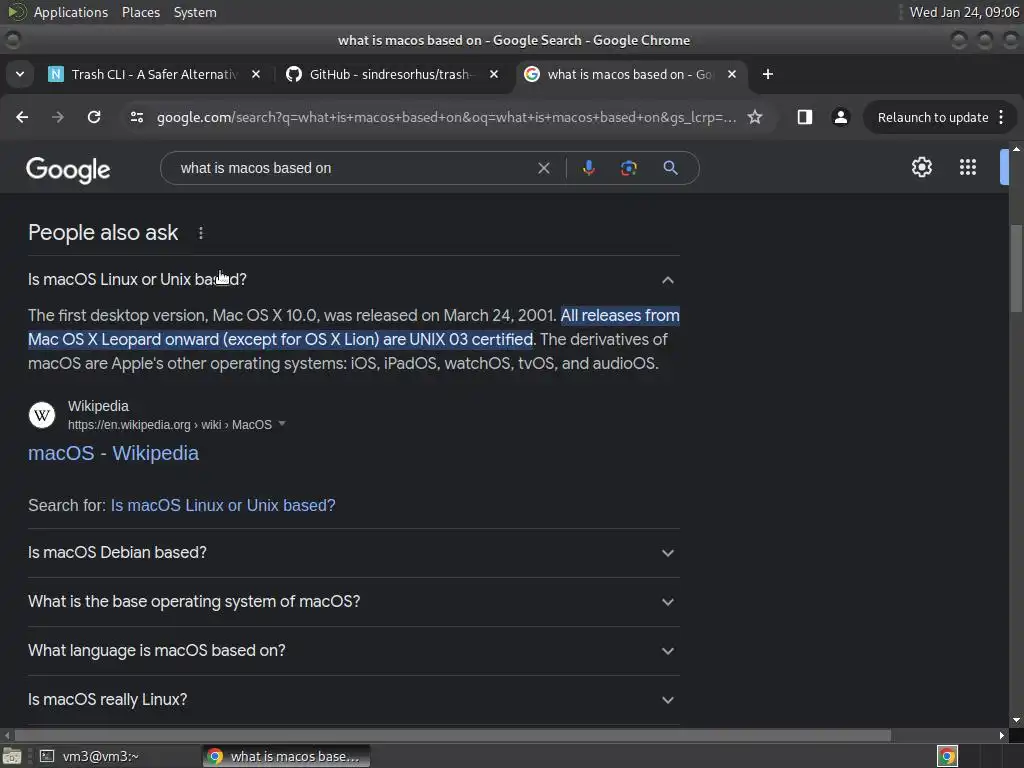Viewport: 1024px width, 768px height.
Task: Click the Google logo
Action: pos(68,170)
